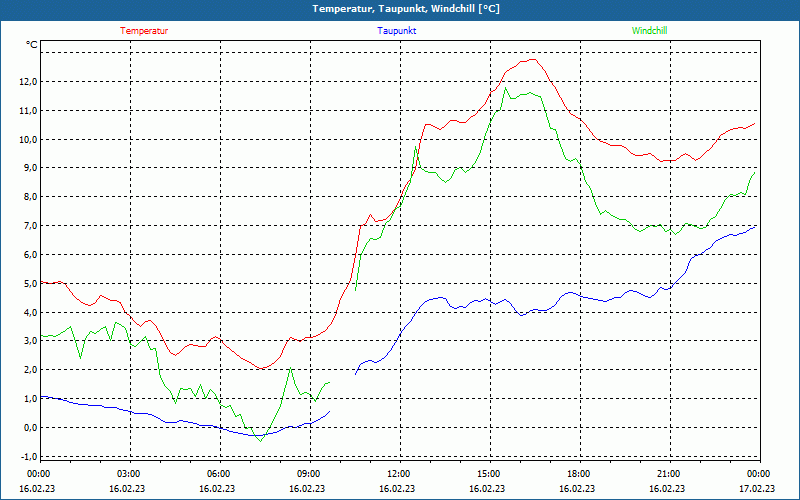Click the 4,0 y-axis value
This screenshot has width=800, height=500.
coord(30,312)
